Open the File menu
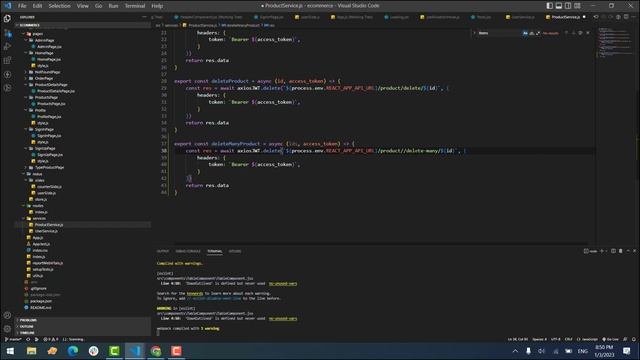 (x=22, y=6)
